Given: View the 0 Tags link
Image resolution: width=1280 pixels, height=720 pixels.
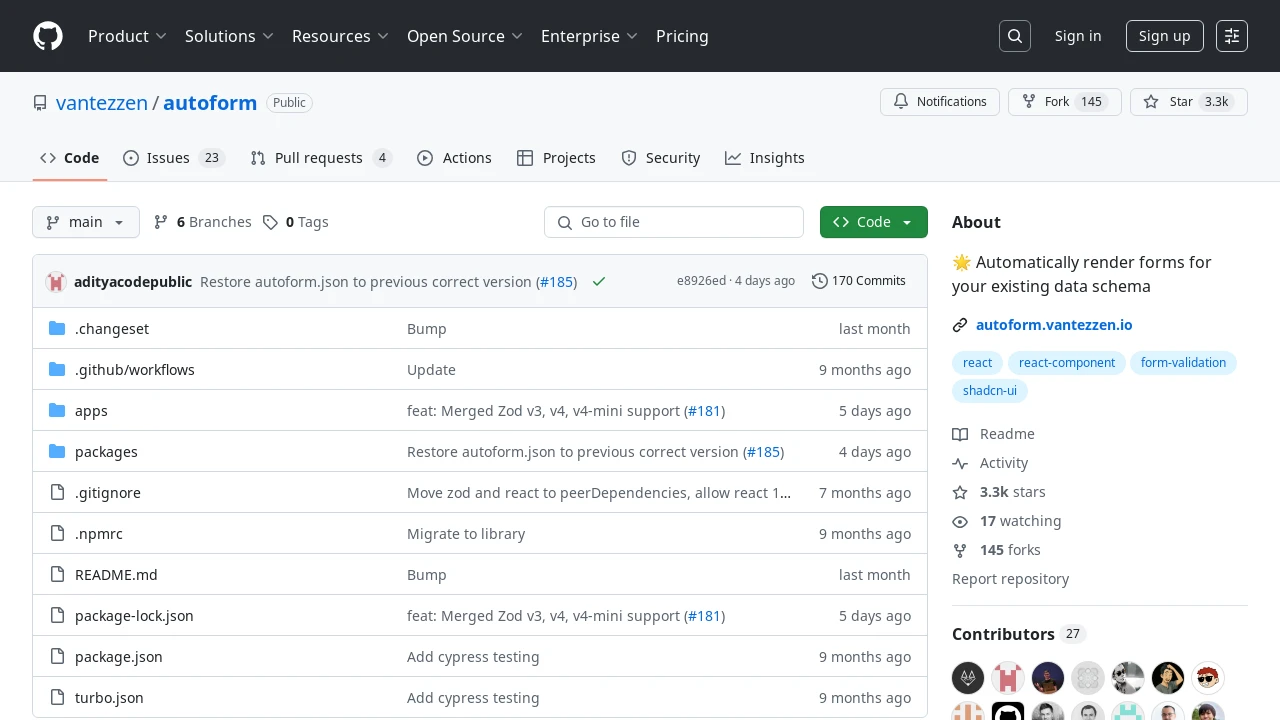Looking at the screenshot, I should (296, 222).
